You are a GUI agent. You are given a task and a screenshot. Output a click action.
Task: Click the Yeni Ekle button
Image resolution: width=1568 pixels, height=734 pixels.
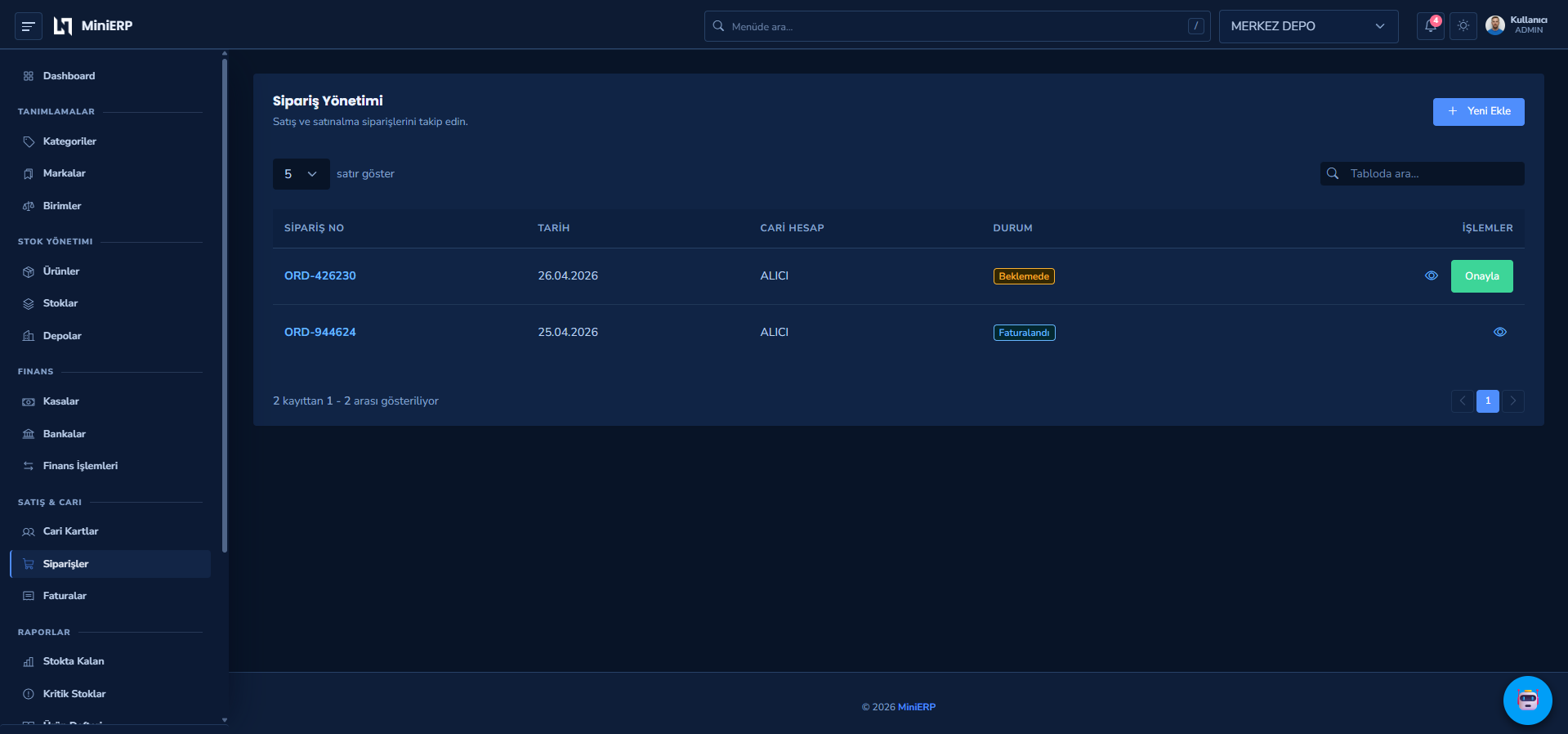point(1478,112)
